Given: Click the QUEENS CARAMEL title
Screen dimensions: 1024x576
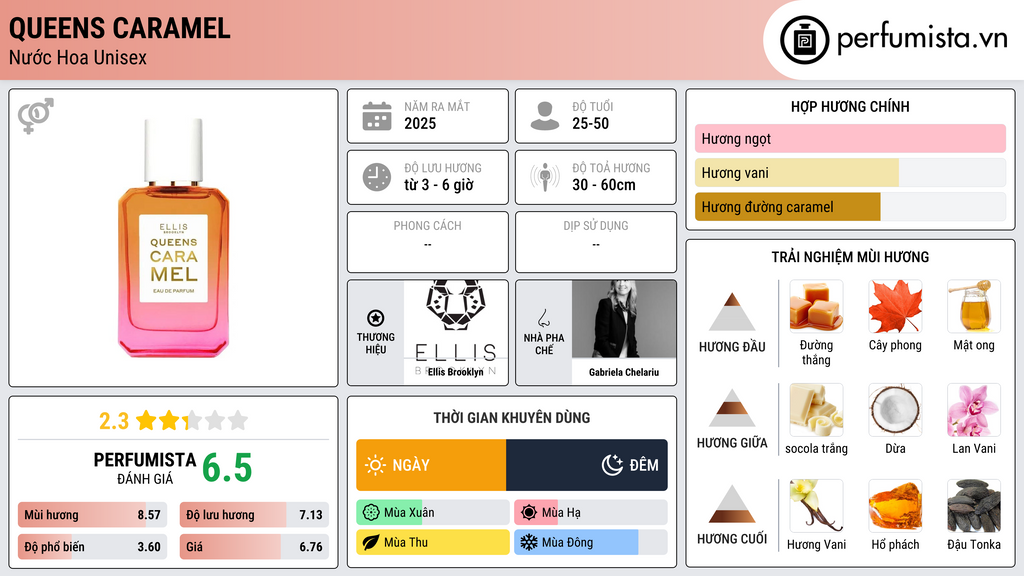Looking at the screenshot, I should pyautogui.click(x=120, y=28).
